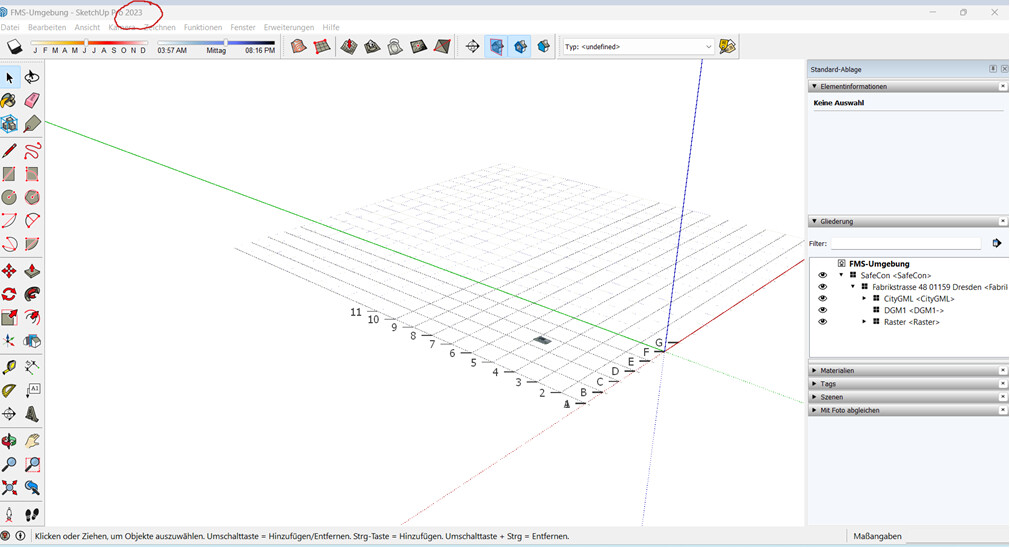The height and width of the screenshot is (548, 1010).
Task: Click the Walk footprints tool
Action: coord(32,514)
